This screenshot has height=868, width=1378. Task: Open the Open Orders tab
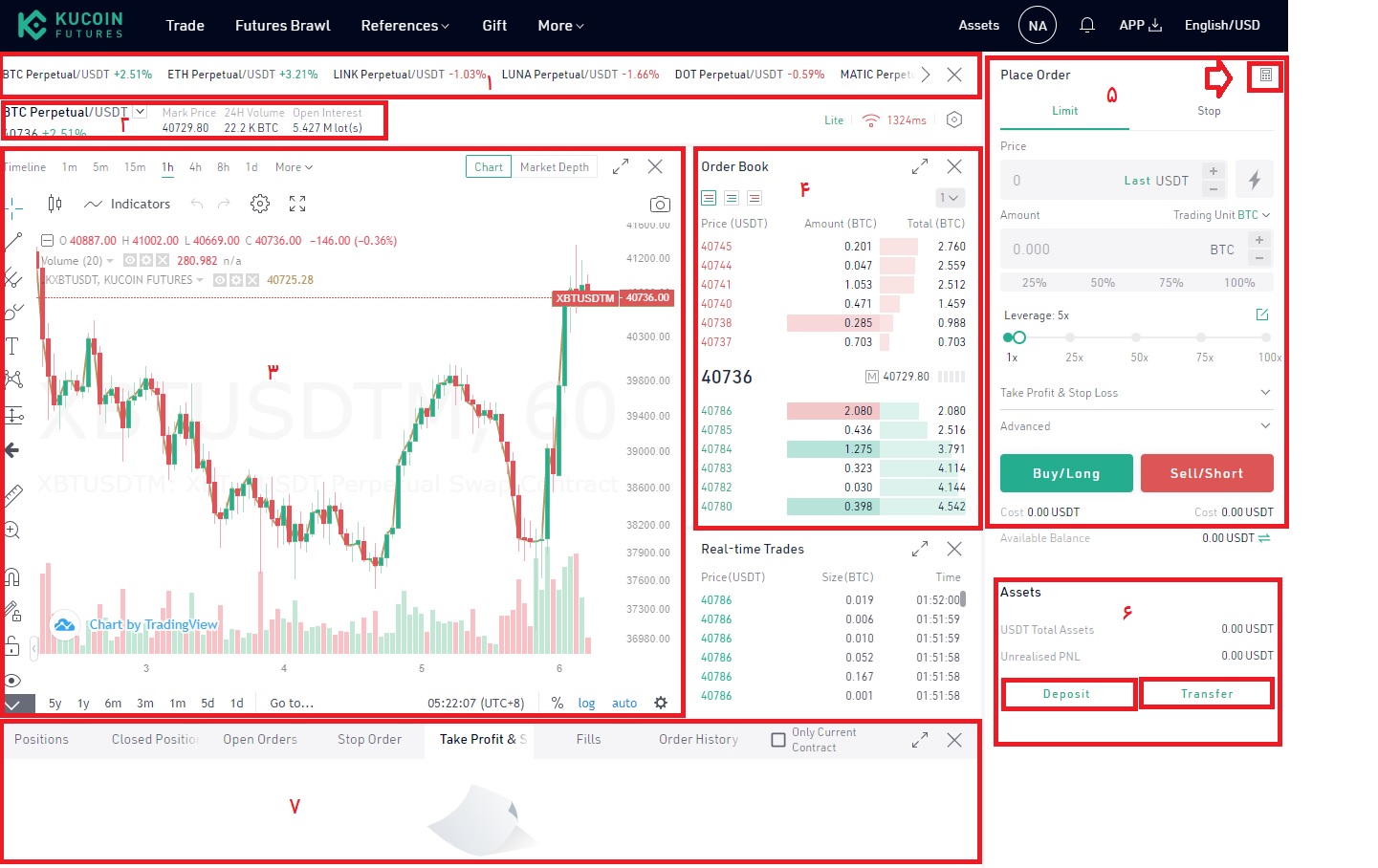260,740
